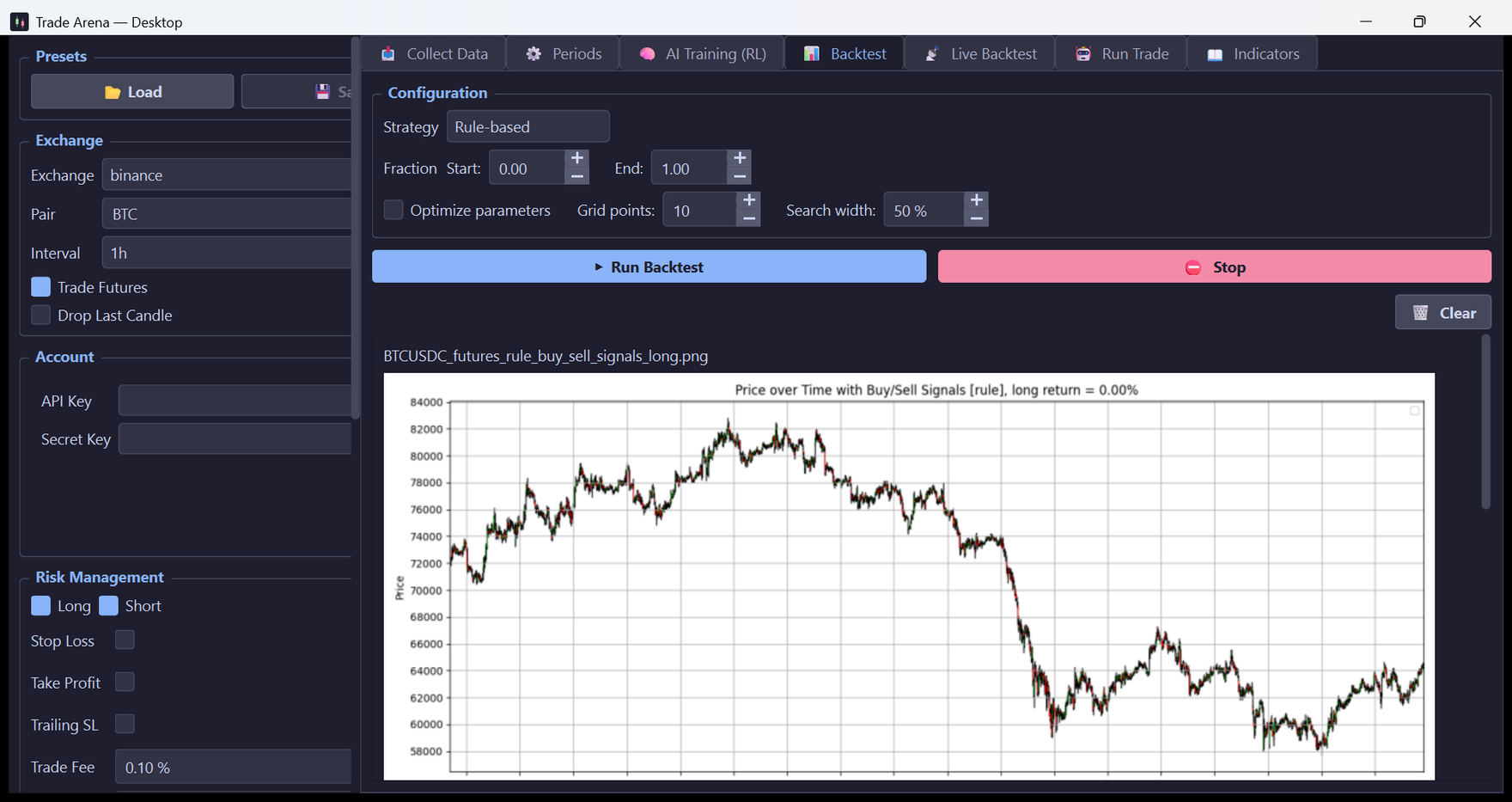Open the Interval 1h dropdown
The width and height of the screenshot is (1512, 802).
[x=227, y=253]
